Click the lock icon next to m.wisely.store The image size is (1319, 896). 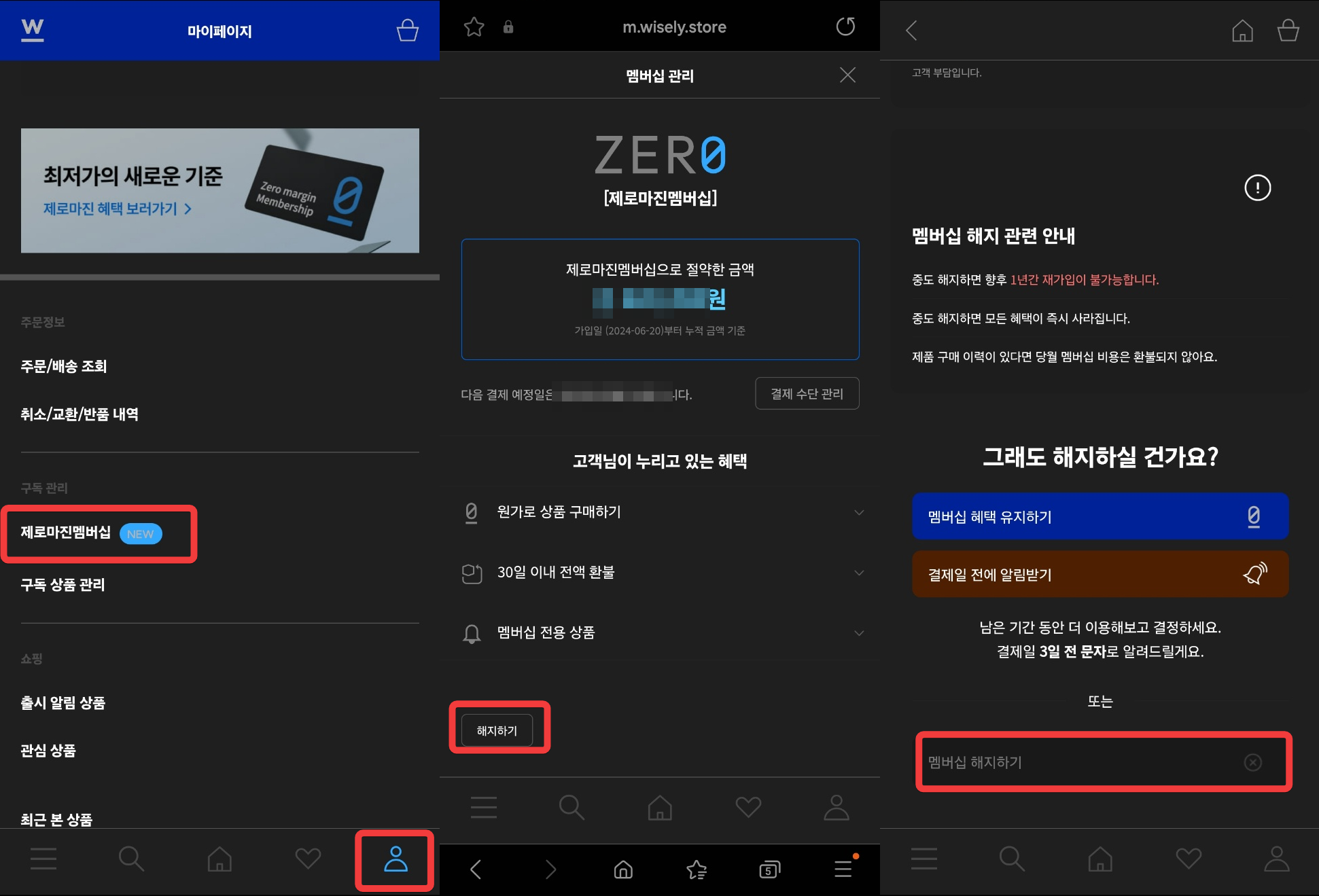pyautogui.click(x=508, y=27)
